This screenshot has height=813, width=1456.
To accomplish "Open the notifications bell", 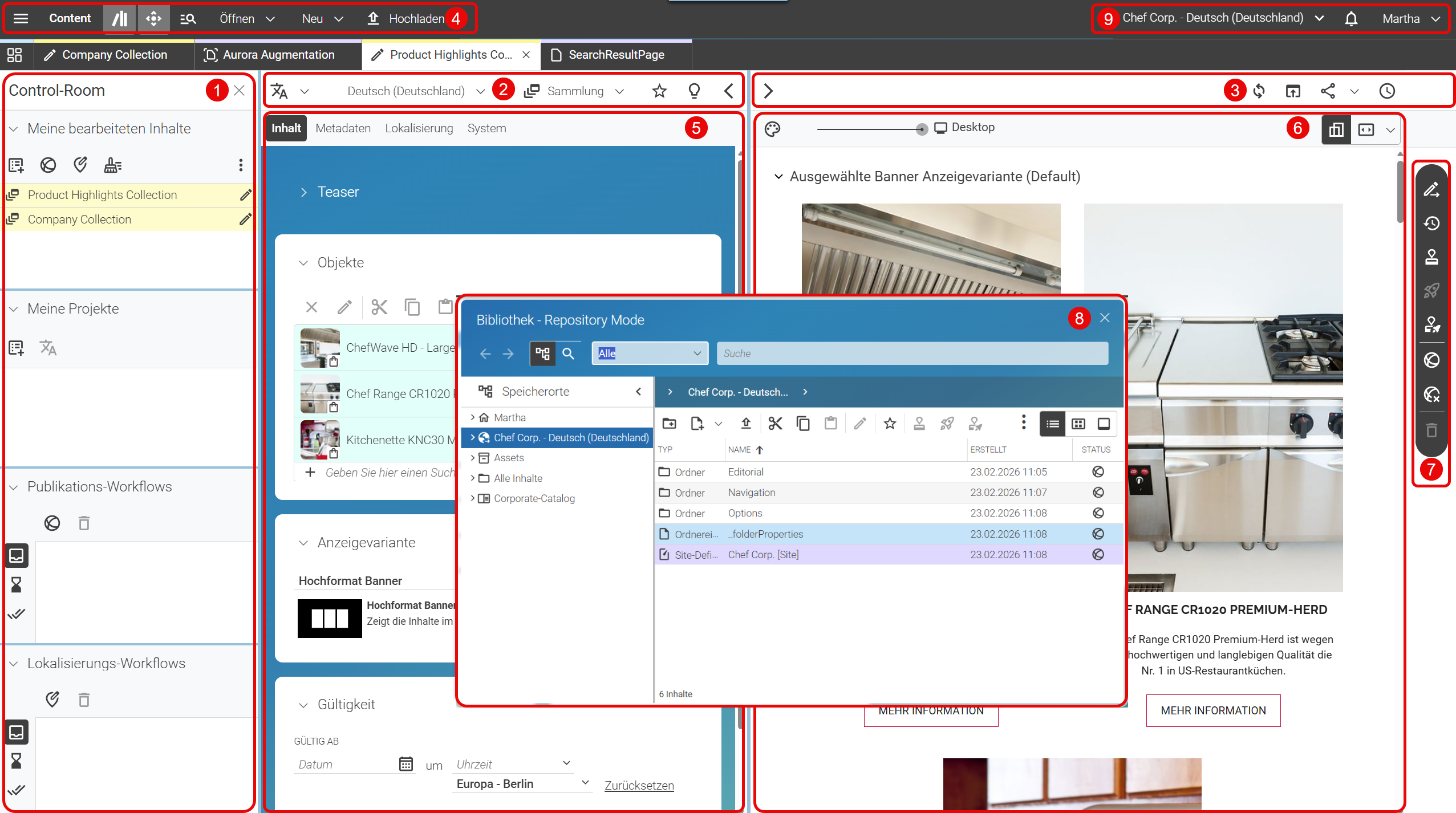I will [1350, 19].
